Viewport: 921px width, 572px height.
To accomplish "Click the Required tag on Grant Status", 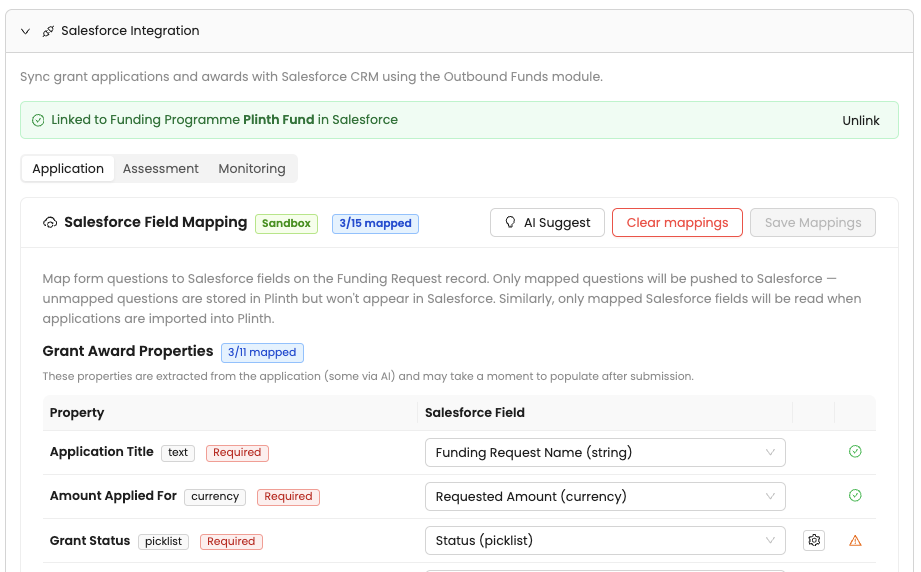I will pos(231,541).
